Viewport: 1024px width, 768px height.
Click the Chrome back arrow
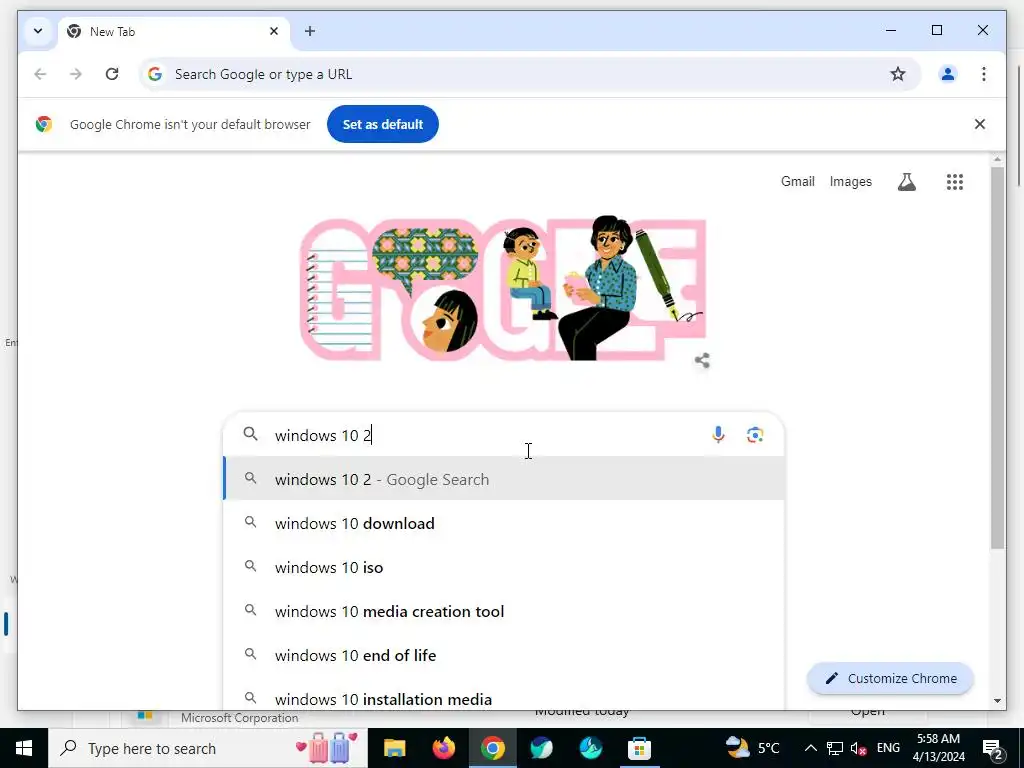click(40, 74)
